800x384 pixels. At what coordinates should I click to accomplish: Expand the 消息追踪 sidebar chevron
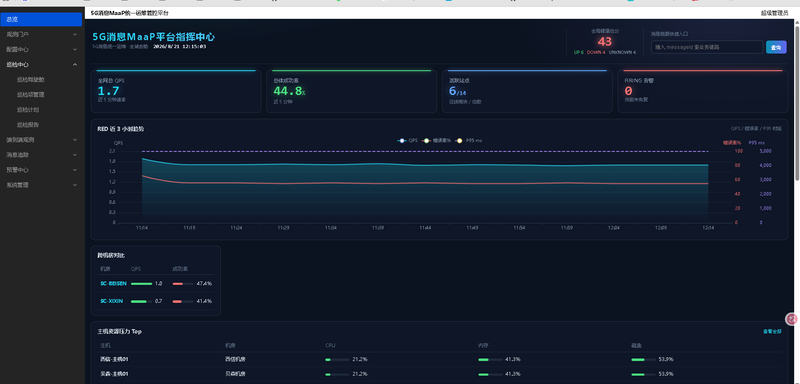click(x=75, y=155)
